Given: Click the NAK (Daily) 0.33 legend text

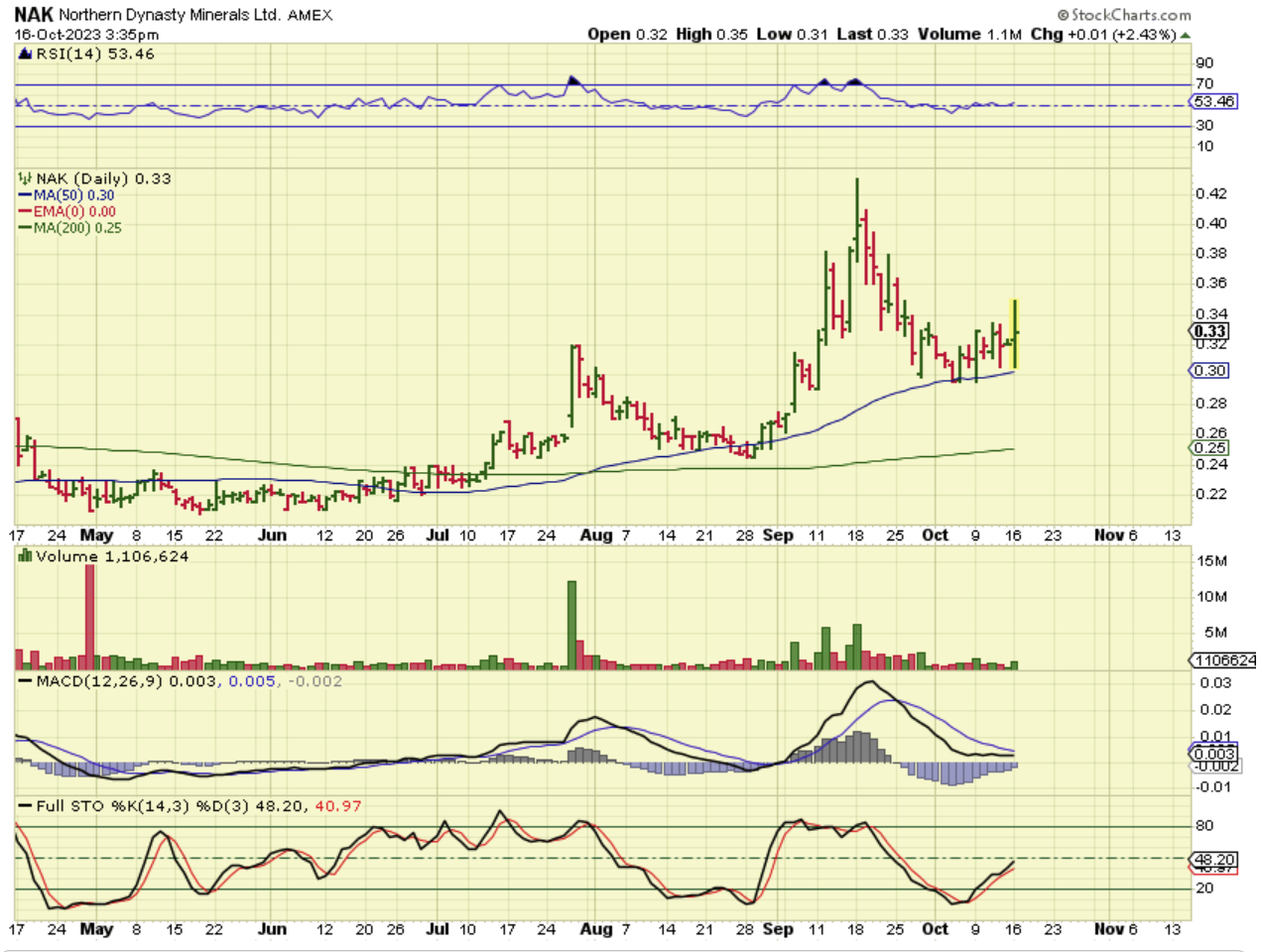Looking at the screenshot, I should pos(103,178).
